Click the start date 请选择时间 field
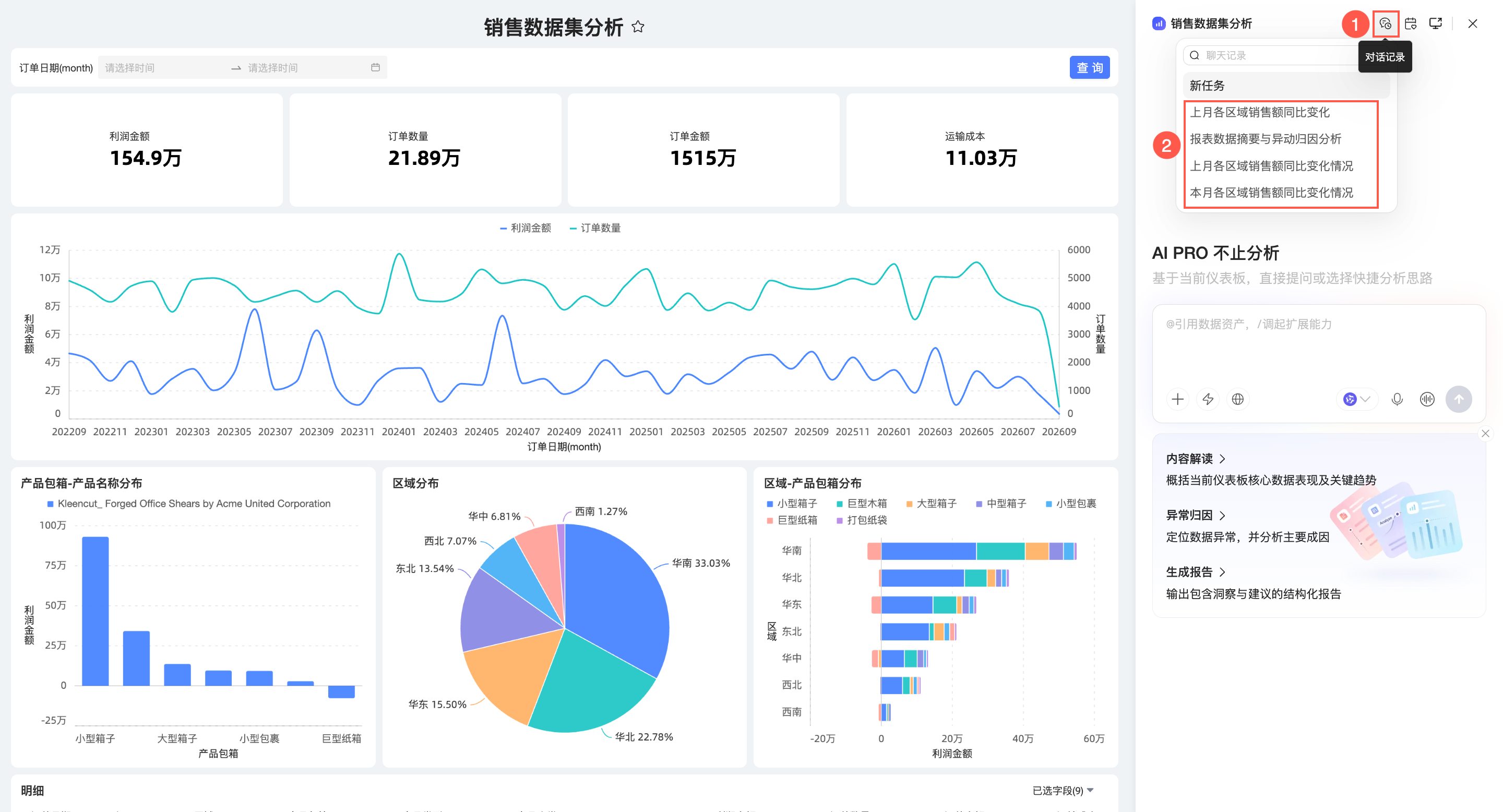 (163, 68)
